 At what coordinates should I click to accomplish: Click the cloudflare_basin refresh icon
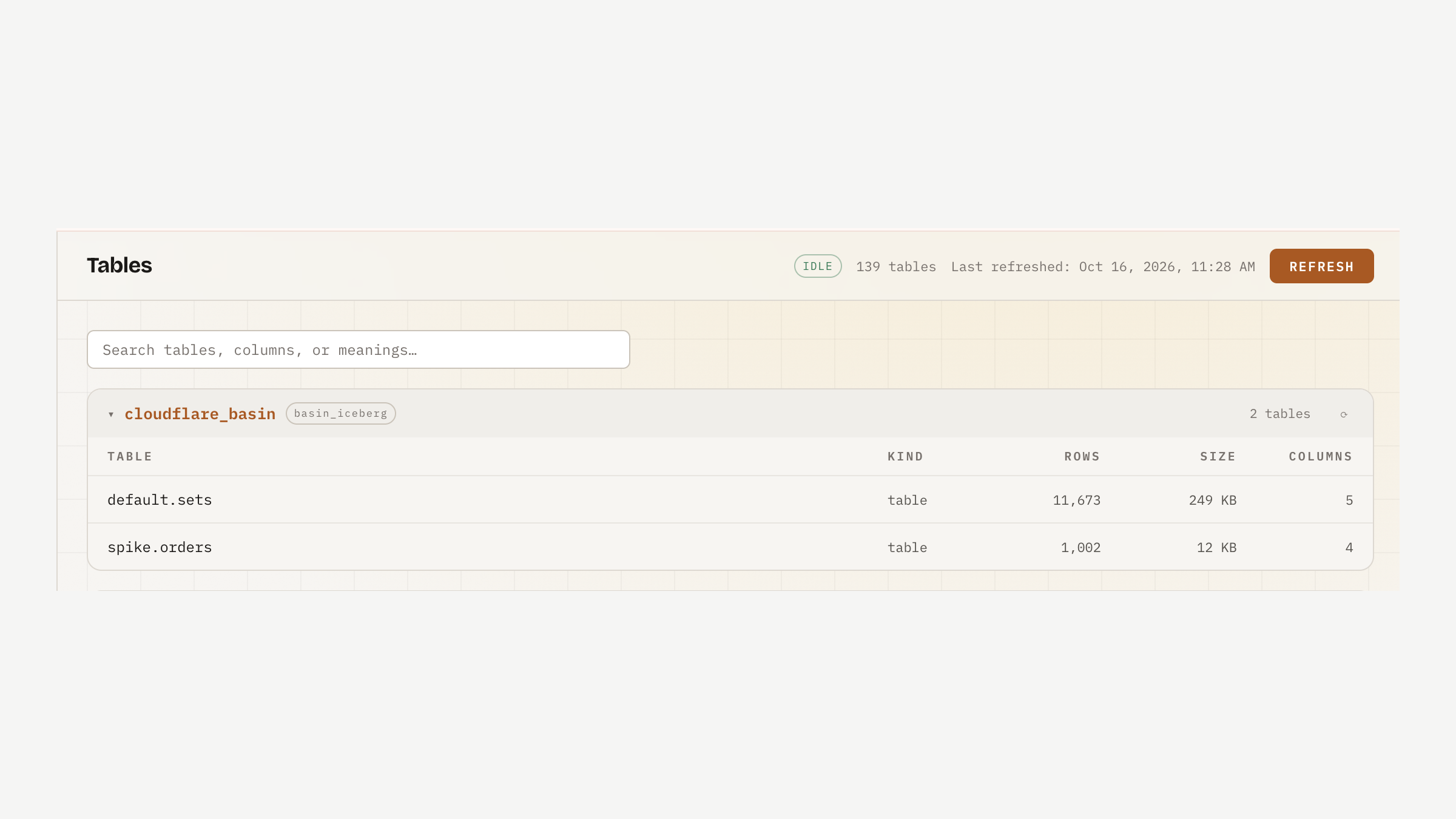1344,414
